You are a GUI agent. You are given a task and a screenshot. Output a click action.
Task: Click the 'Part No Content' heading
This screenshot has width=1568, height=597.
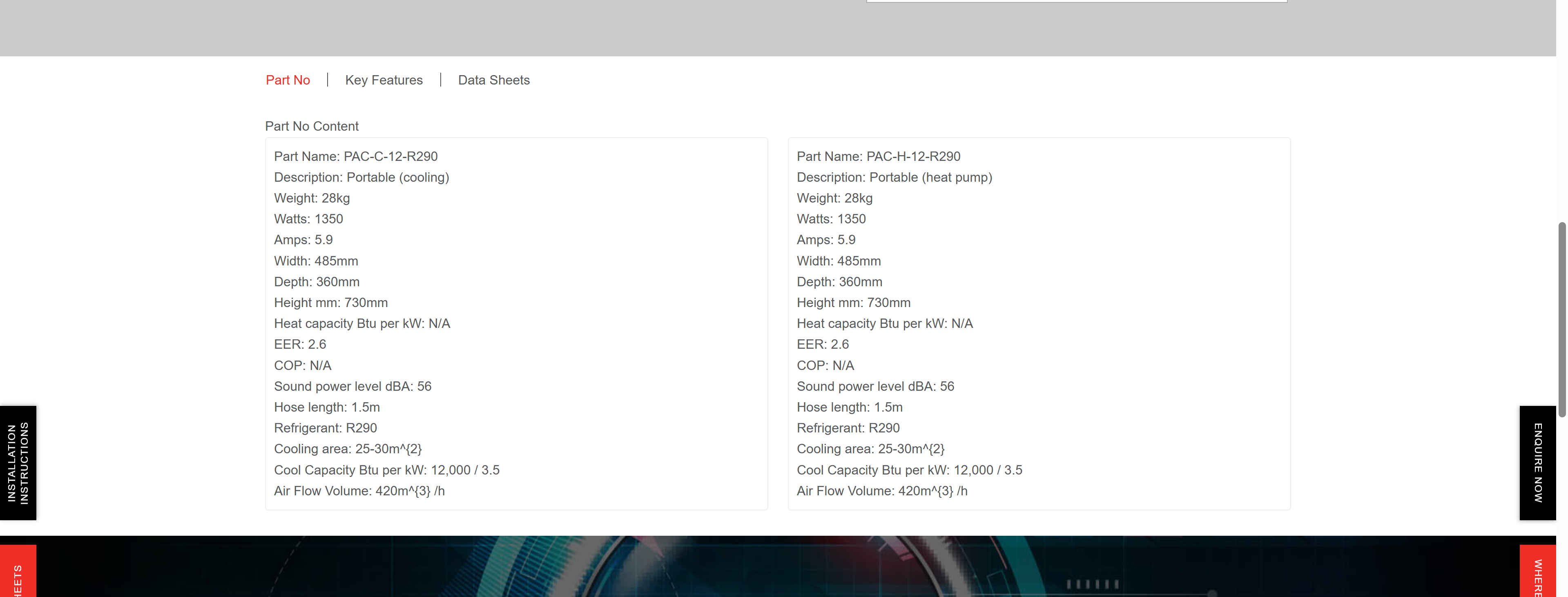click(312, 127)
